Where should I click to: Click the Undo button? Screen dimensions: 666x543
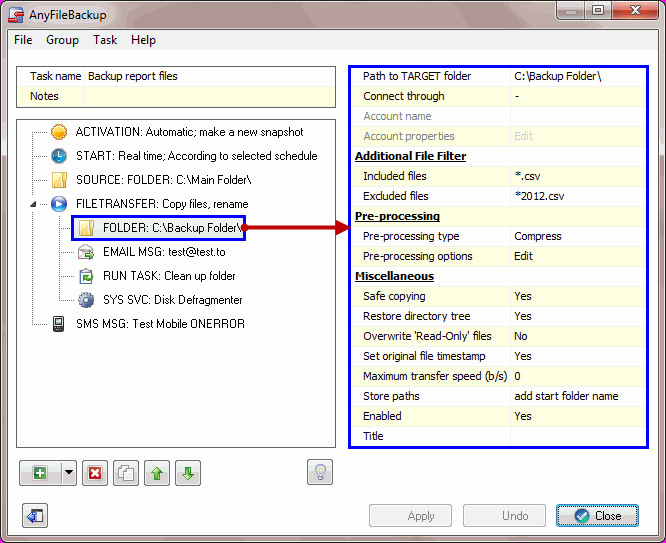(x=504, y=516)
